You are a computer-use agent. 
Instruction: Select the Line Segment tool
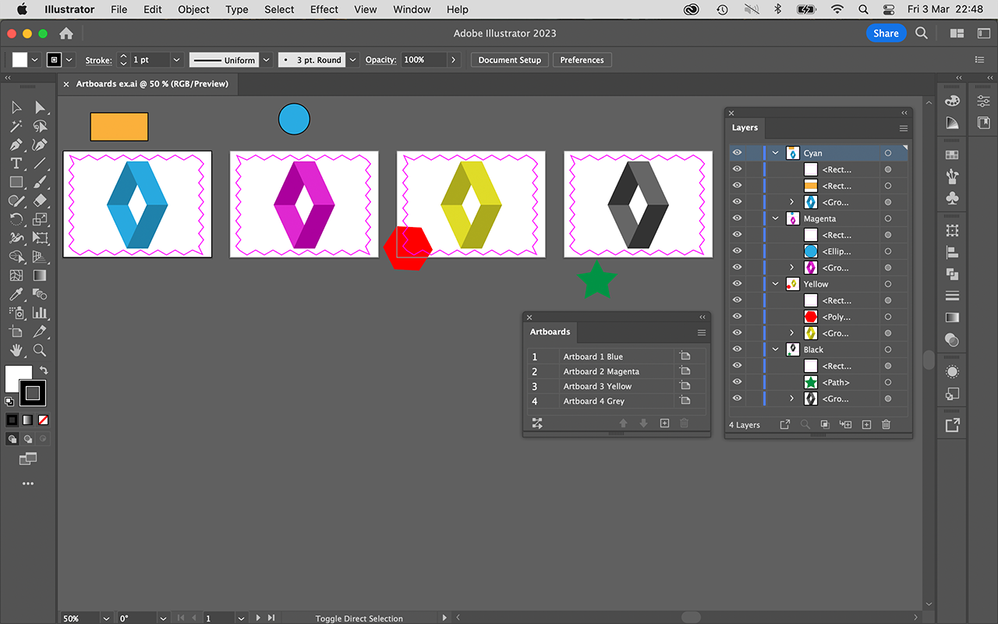click(x=40, y=164)
